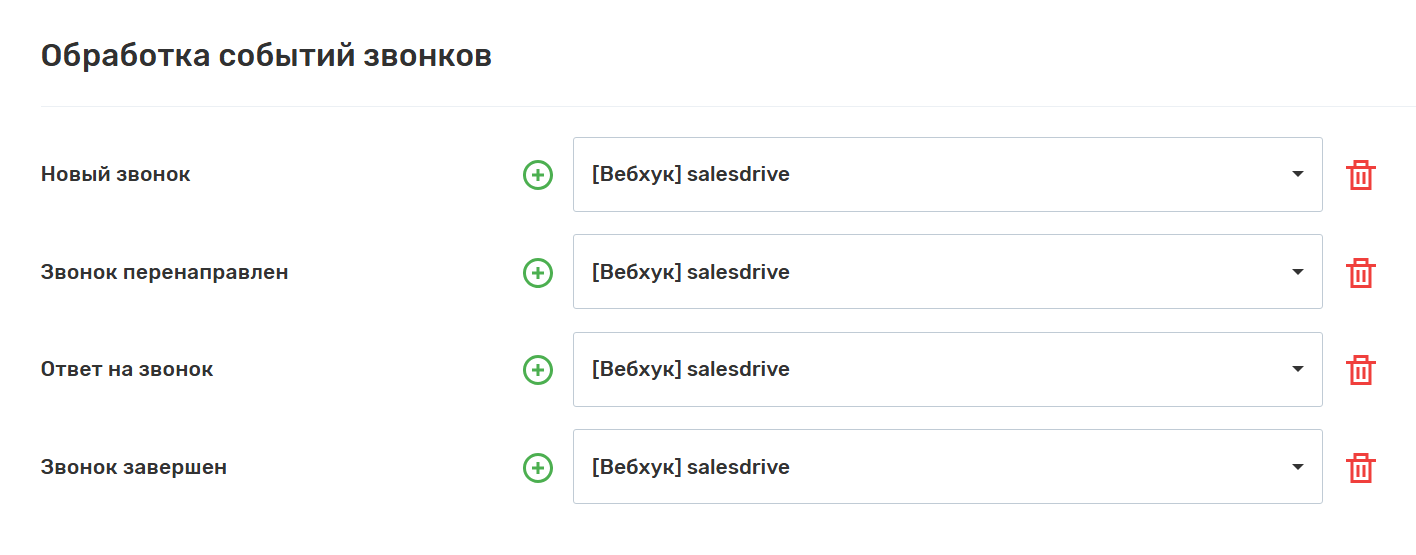Delete the Звонок завершен handler

[x=1360, y=467]
